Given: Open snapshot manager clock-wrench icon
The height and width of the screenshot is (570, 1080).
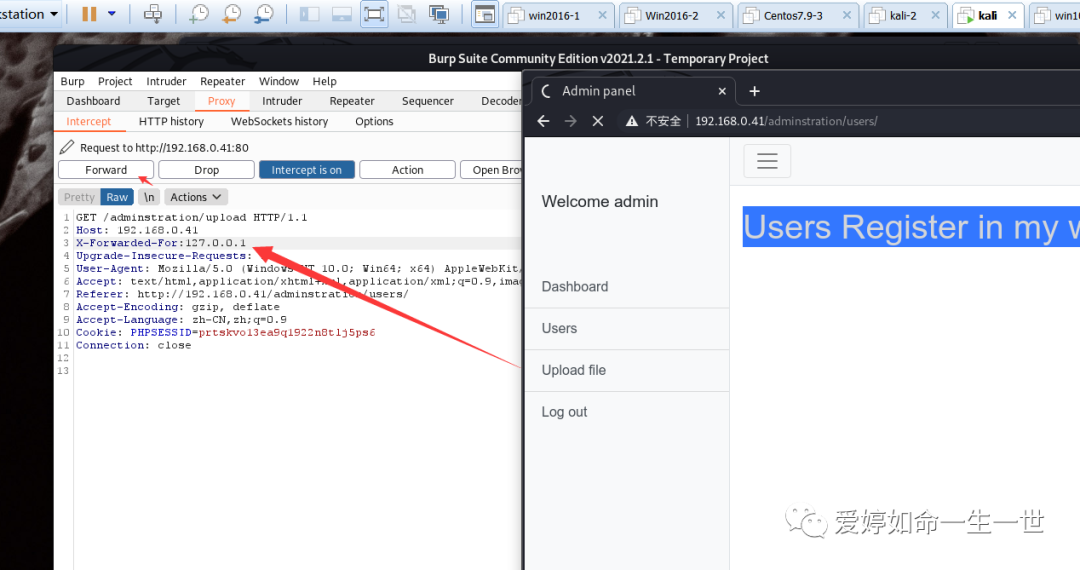Looking at the screenshot, I should coord(264,14).
